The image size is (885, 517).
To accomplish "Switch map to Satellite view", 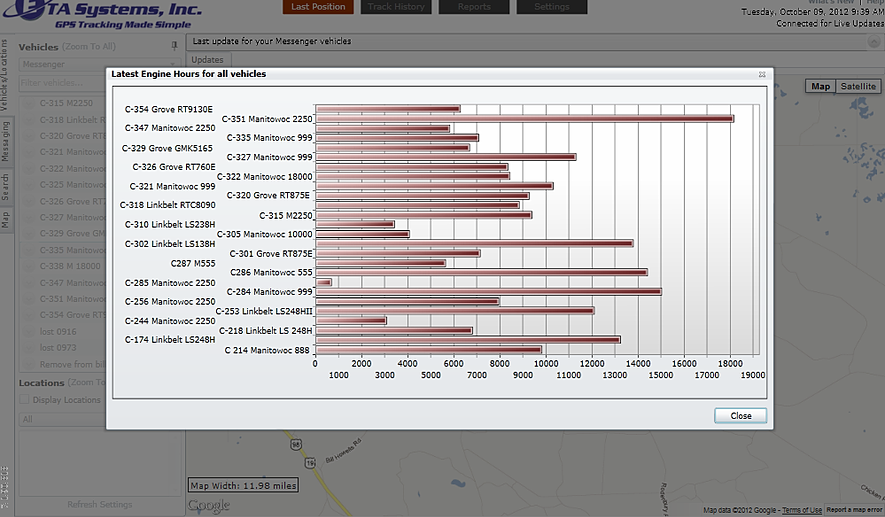I will (858, 86).
